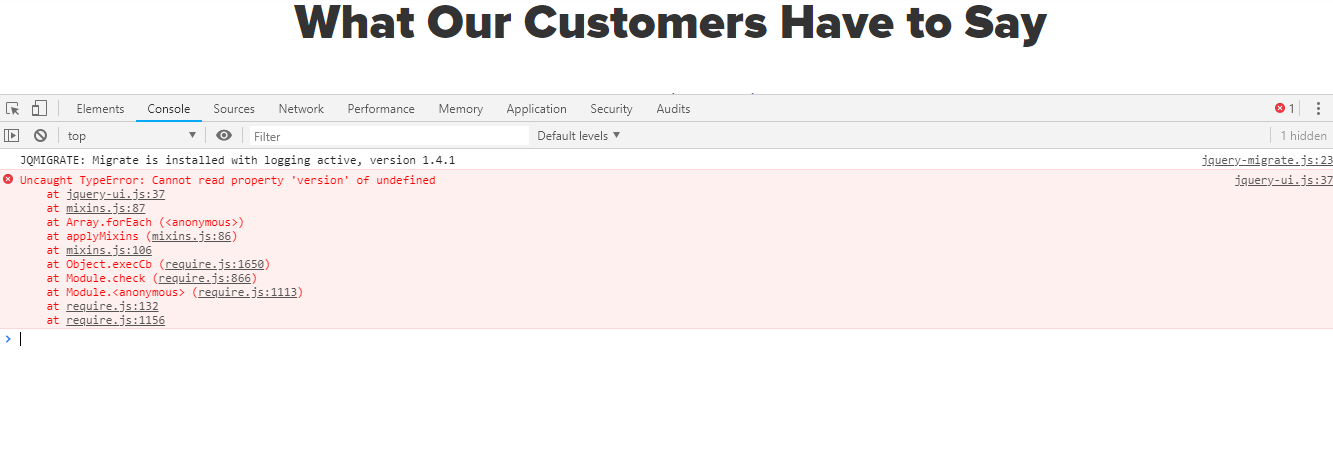Image resolution: width=1333 pixels, height=460 pixels.
Task: Go to the Network tab
Action: [301, 109]
